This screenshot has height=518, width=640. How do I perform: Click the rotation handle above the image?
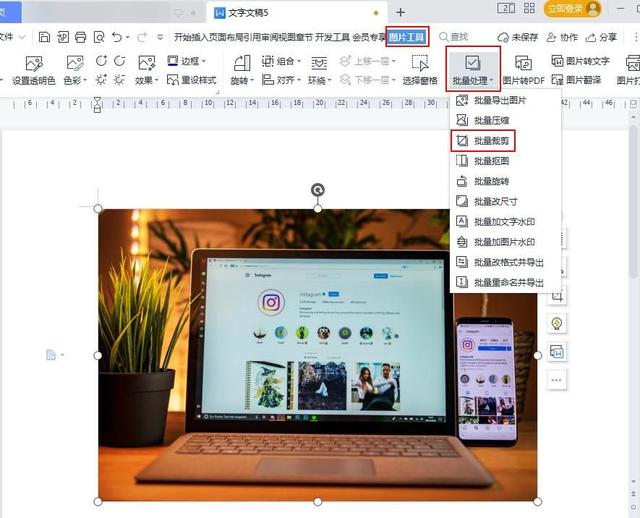(318, 190)
